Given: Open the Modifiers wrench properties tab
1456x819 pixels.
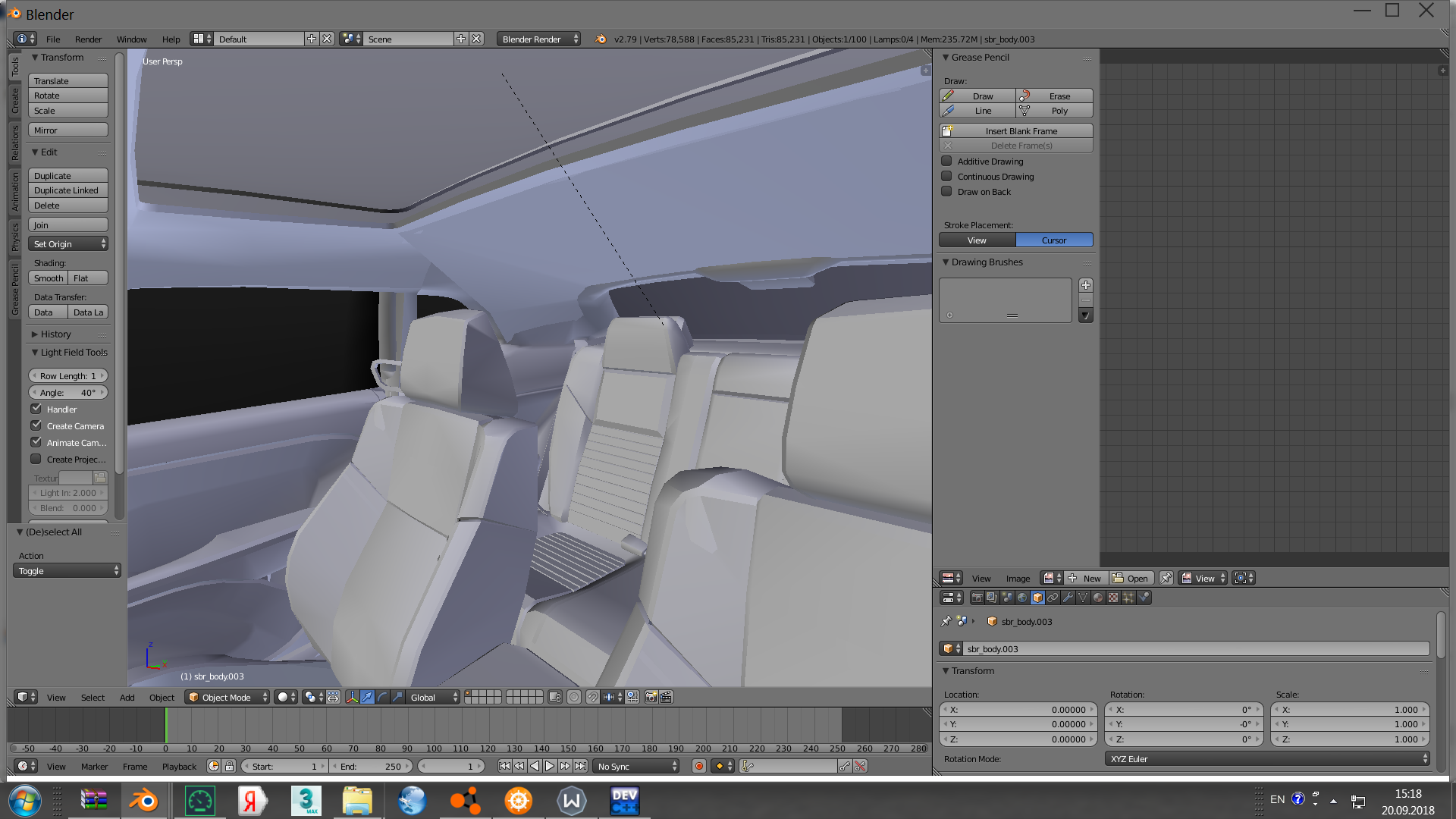Looking at the screenshot, I should [x=1068, y=598].
